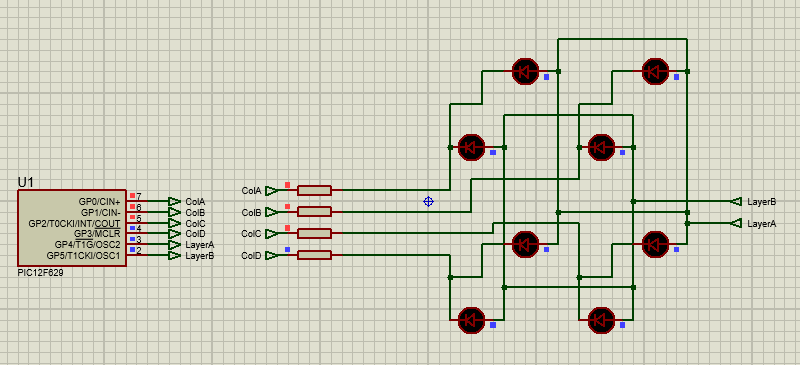
Task: Select the resistor on the ColA line
Action: coord(314,190)
